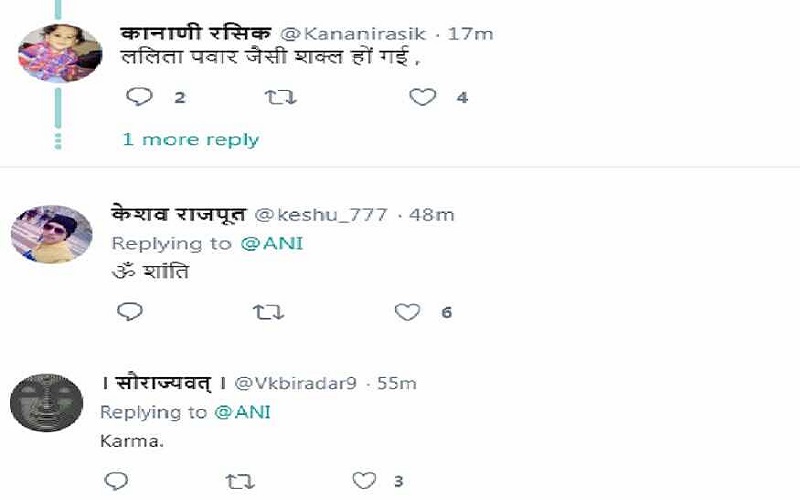Open the @Vkbiradar9 handle link
The height and width of the screenshot is (500, 800).
[x=296, y=383]
